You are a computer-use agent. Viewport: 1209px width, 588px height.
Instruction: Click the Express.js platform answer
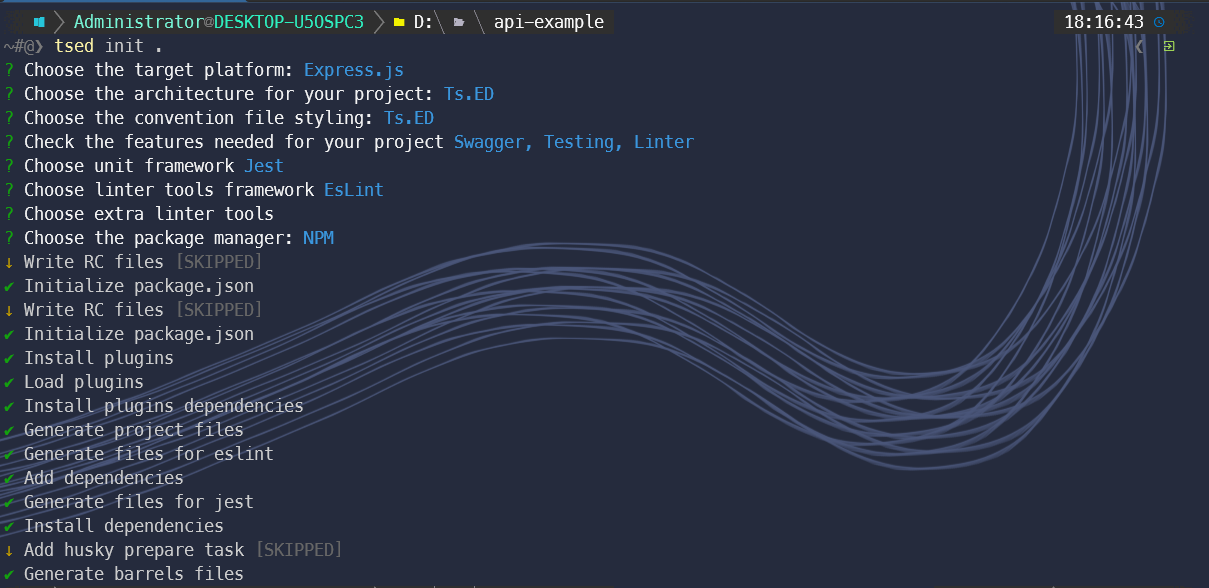[353, 70]
